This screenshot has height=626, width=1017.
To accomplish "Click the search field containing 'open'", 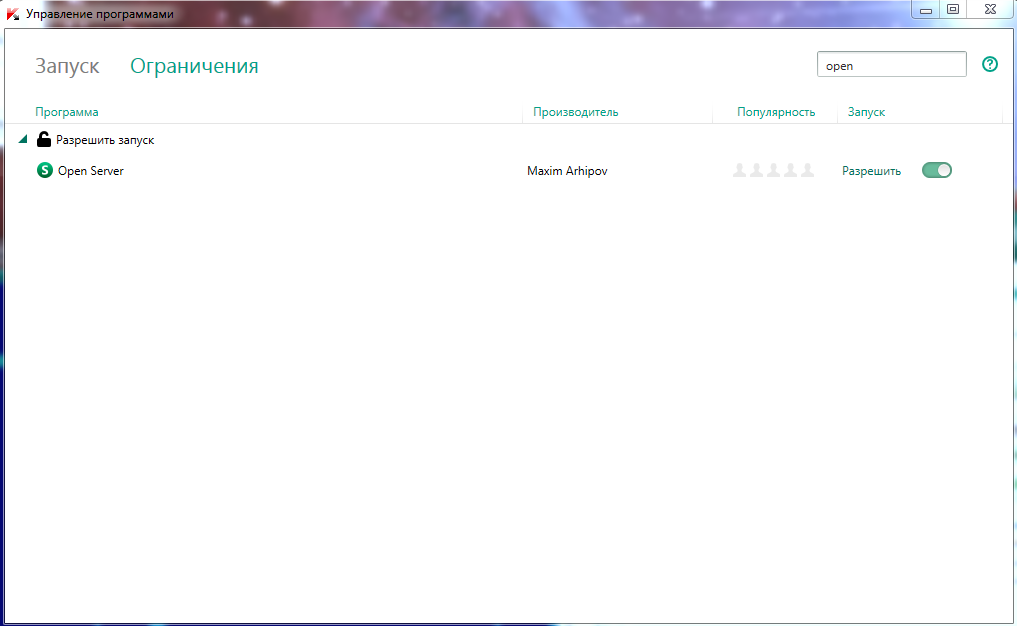I will click(890, 65).
